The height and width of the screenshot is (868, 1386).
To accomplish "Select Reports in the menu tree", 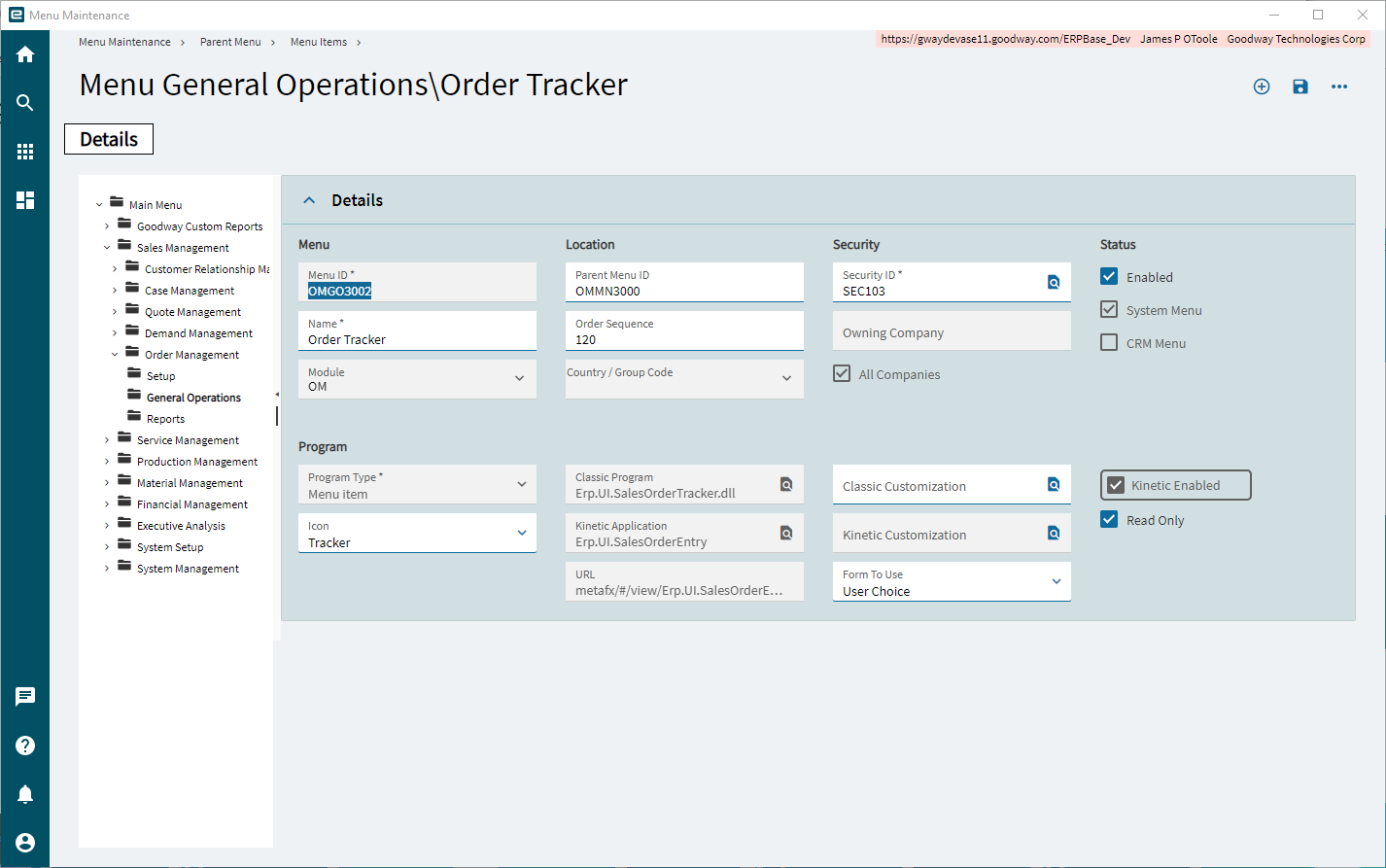I will tap(165, 419).
